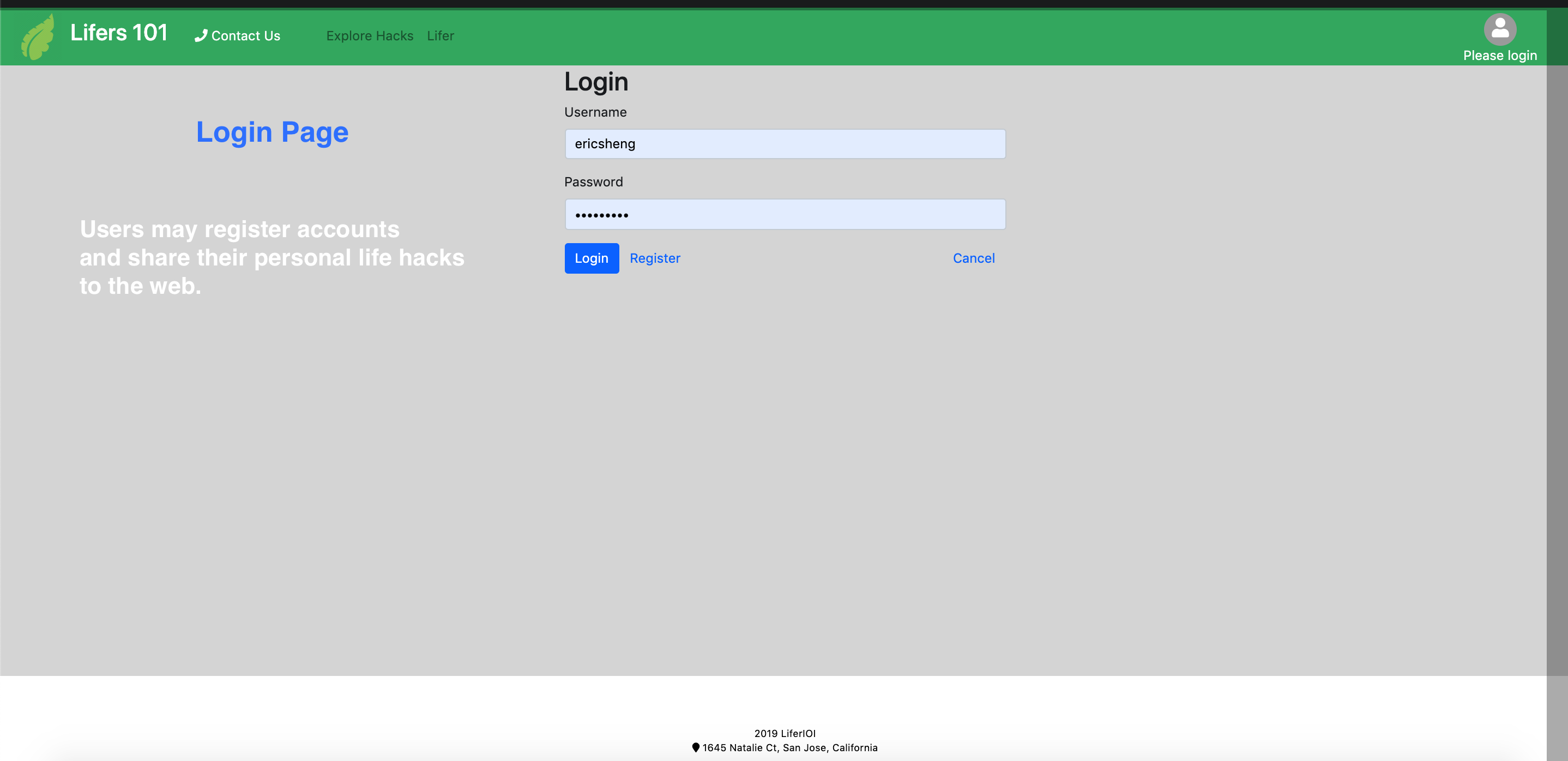Open the Lifers 101 brand link
This screenshot has height=761, width=1568.
(119, 33)
